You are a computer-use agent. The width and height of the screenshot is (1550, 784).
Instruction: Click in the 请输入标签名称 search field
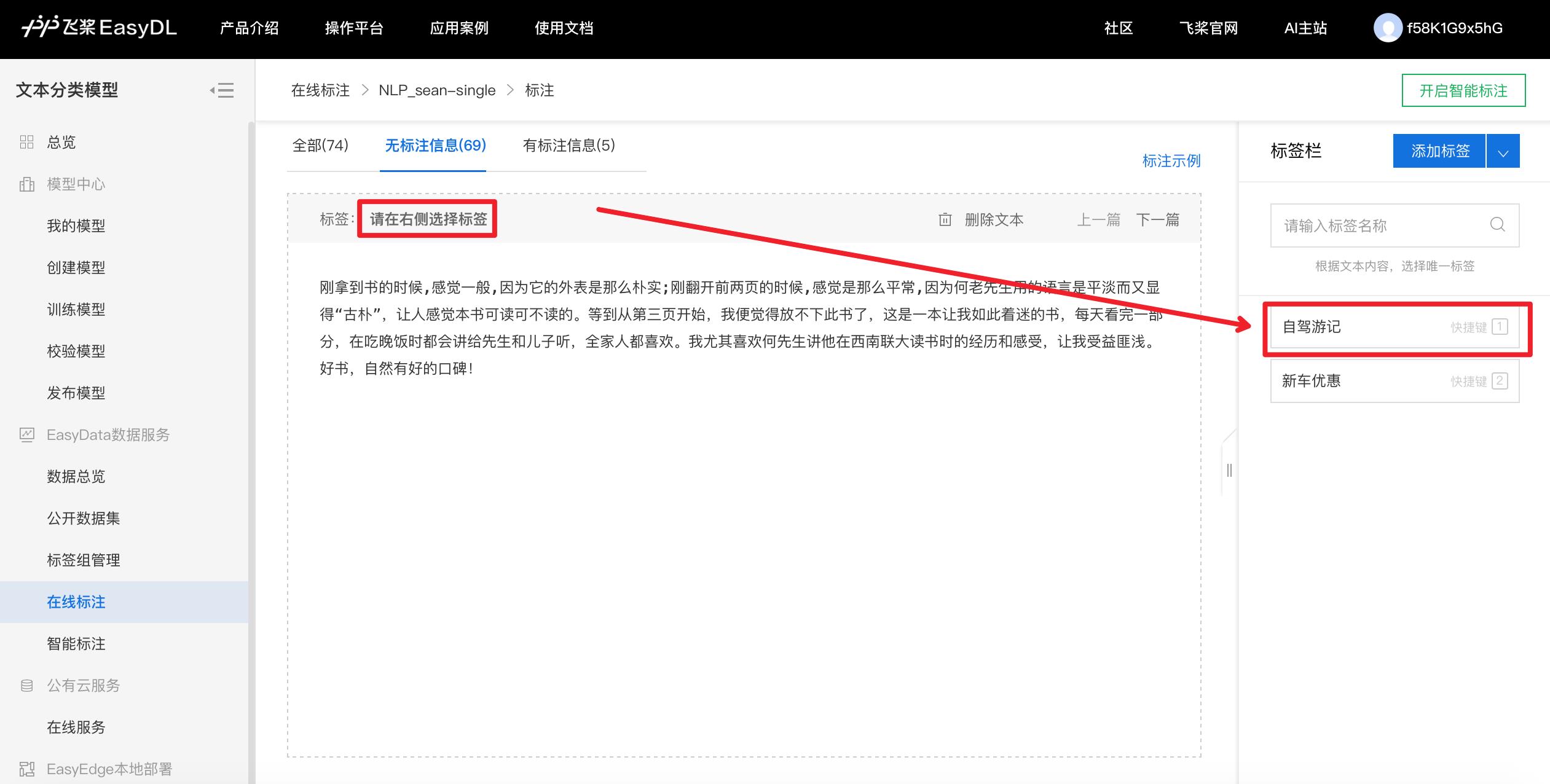point(1390,225)
